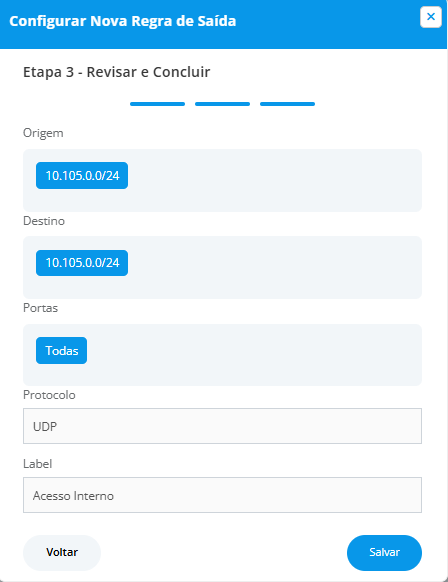Click the dialog title Configurar Nova Regra de Saída
The image size is (448, 582).
tap(122, 21)
